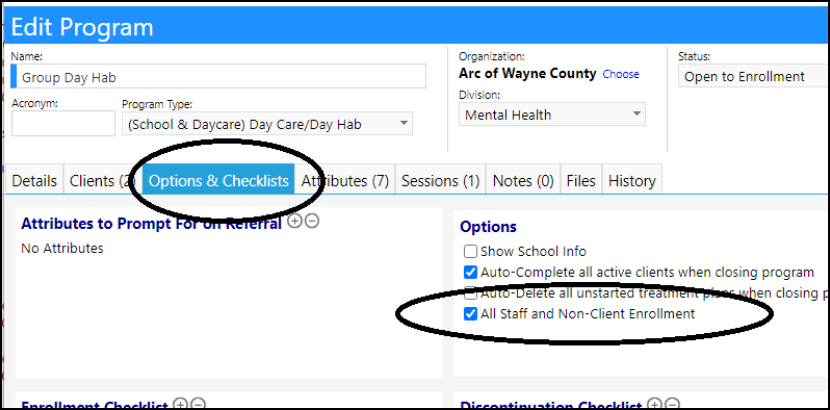Go to the Attributes (7) tab
The width and height of the screenshot is (830, 410).
[345, 181]
